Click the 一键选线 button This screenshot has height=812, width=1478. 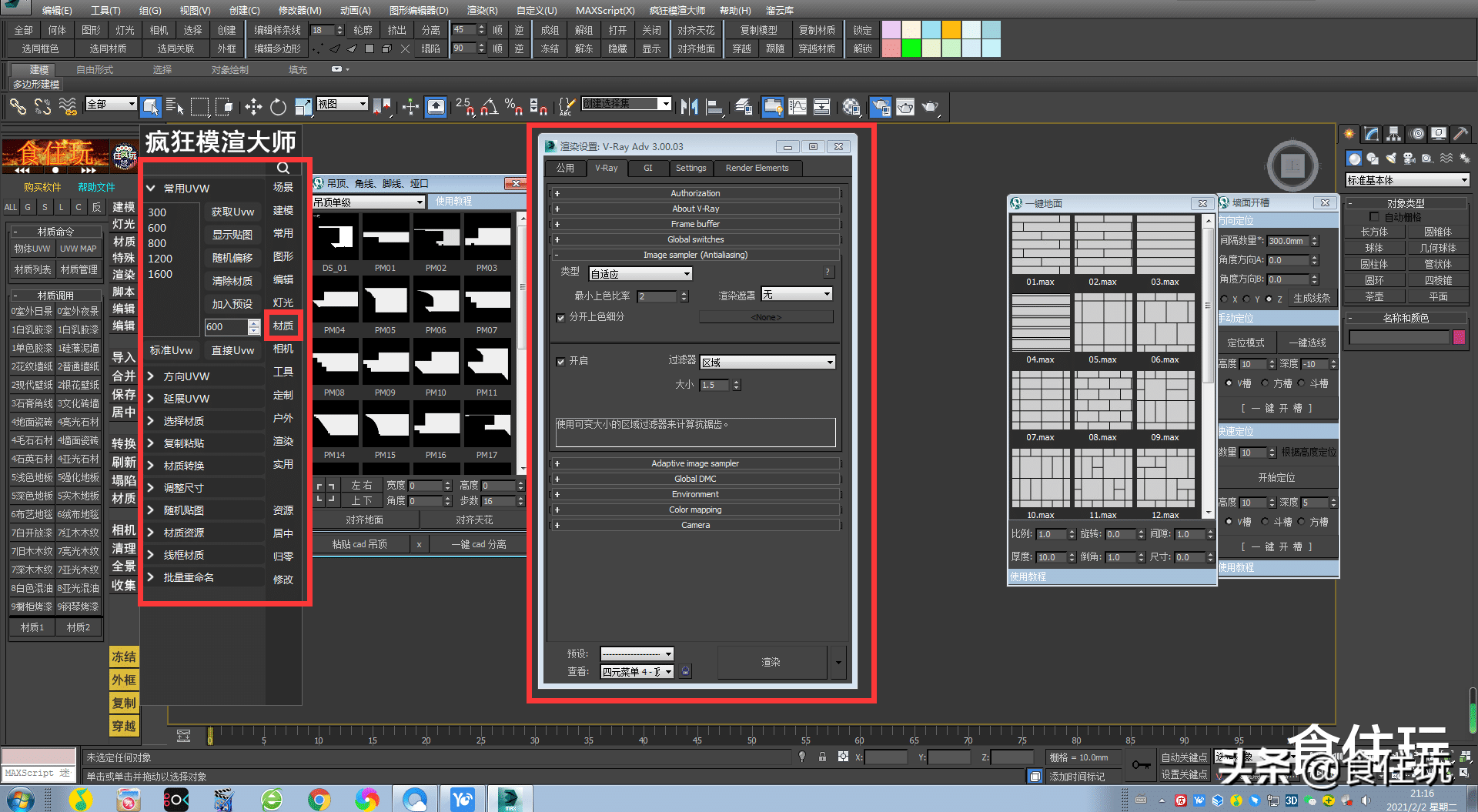1307,343
